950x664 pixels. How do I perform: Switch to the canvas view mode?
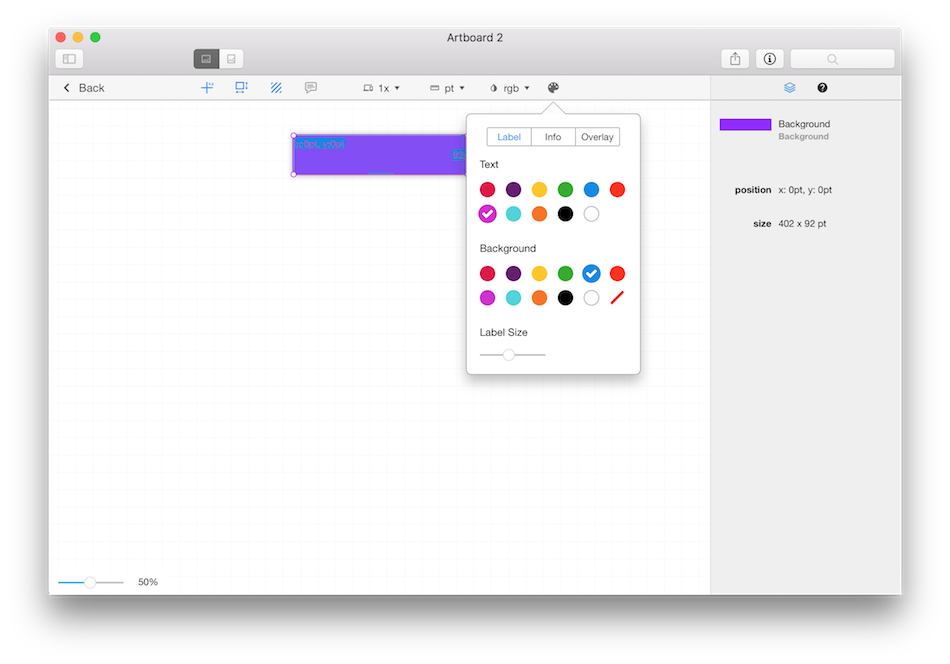pos(206,59)
